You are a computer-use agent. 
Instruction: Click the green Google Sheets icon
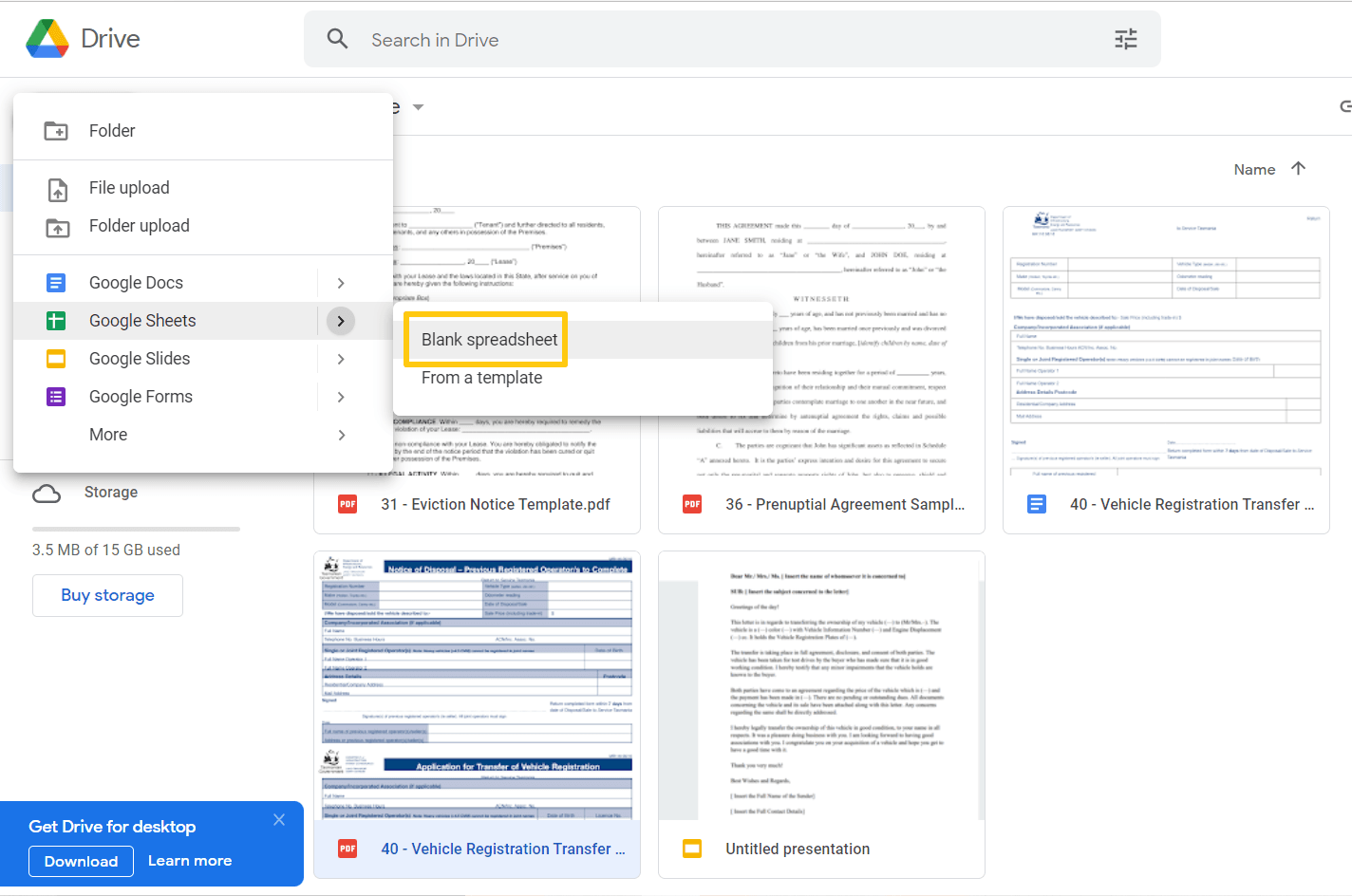(56, 321)
